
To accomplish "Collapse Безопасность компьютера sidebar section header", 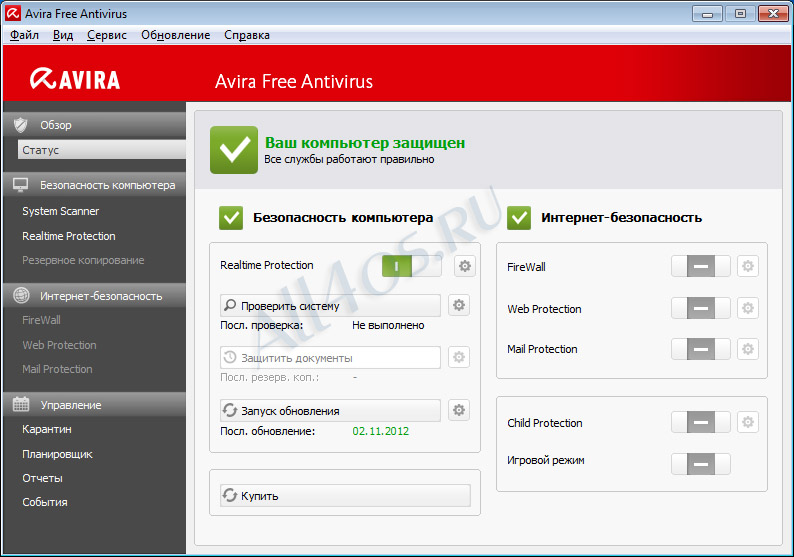I will (95, 185).
